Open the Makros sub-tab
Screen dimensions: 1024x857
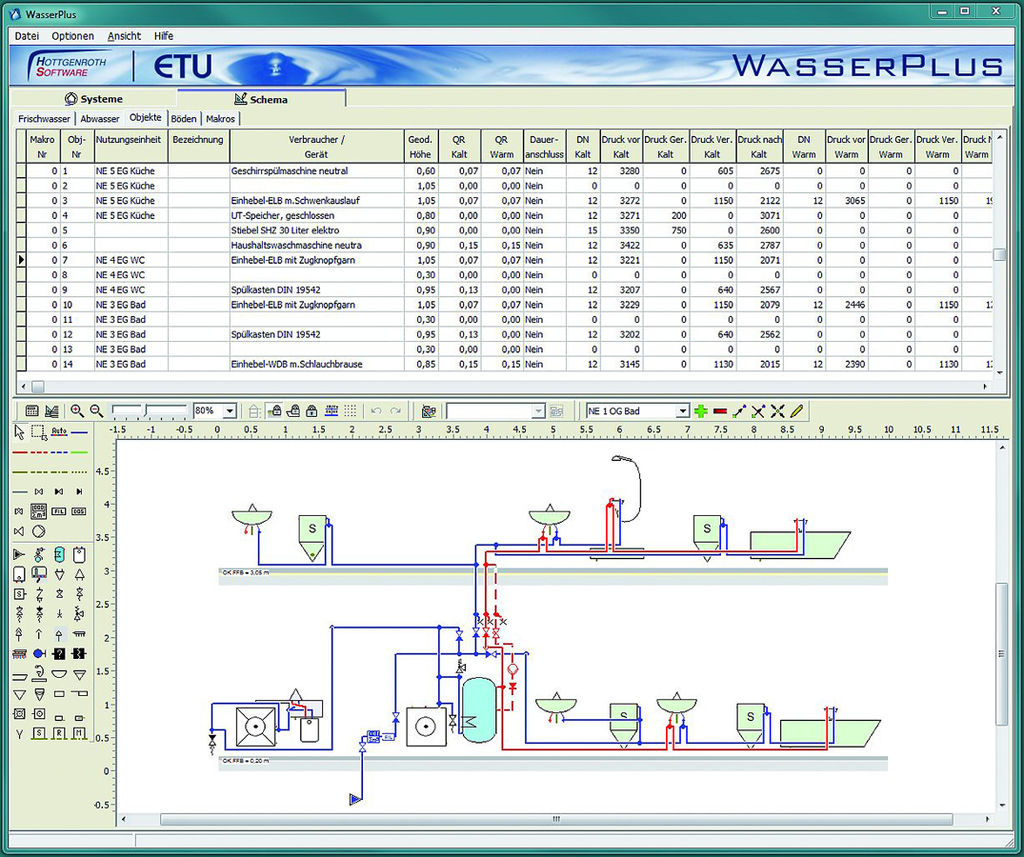coord(220,119)
